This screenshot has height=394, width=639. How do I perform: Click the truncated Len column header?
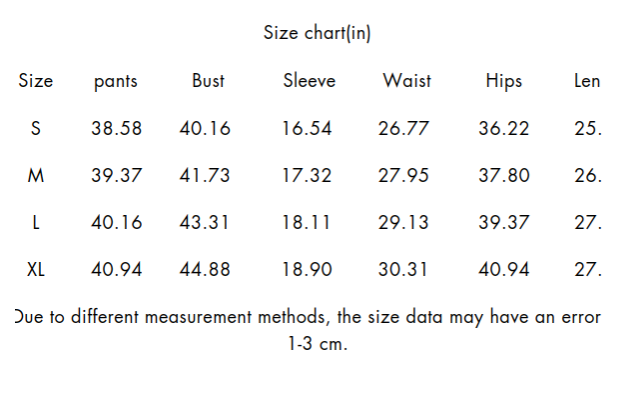[587, 81]
